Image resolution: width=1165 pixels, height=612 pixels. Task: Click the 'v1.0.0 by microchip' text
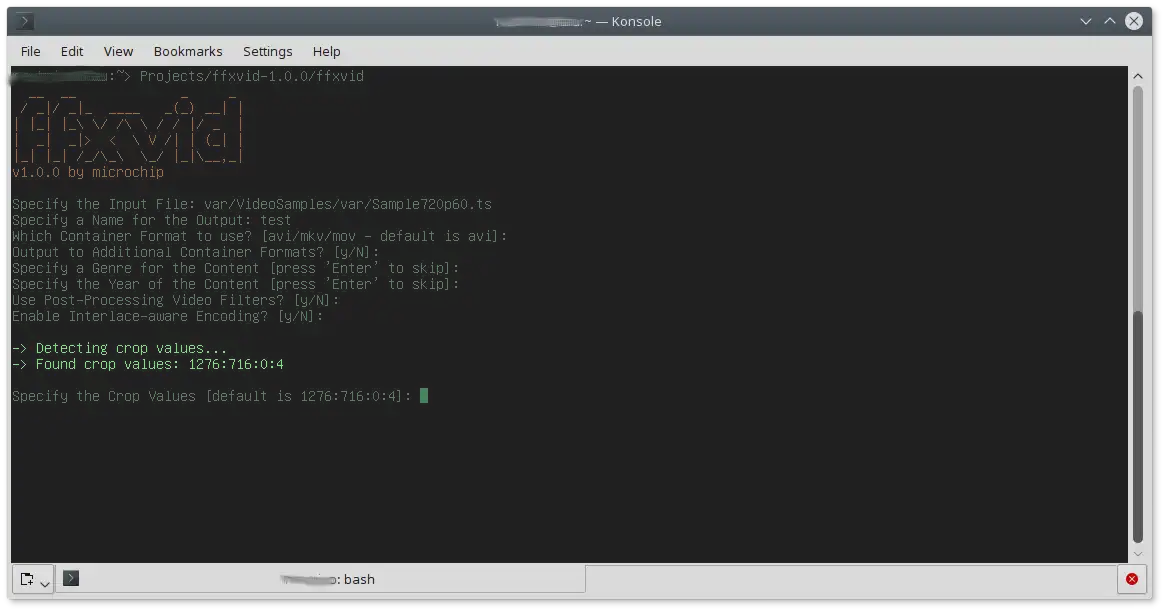point(88,172)
